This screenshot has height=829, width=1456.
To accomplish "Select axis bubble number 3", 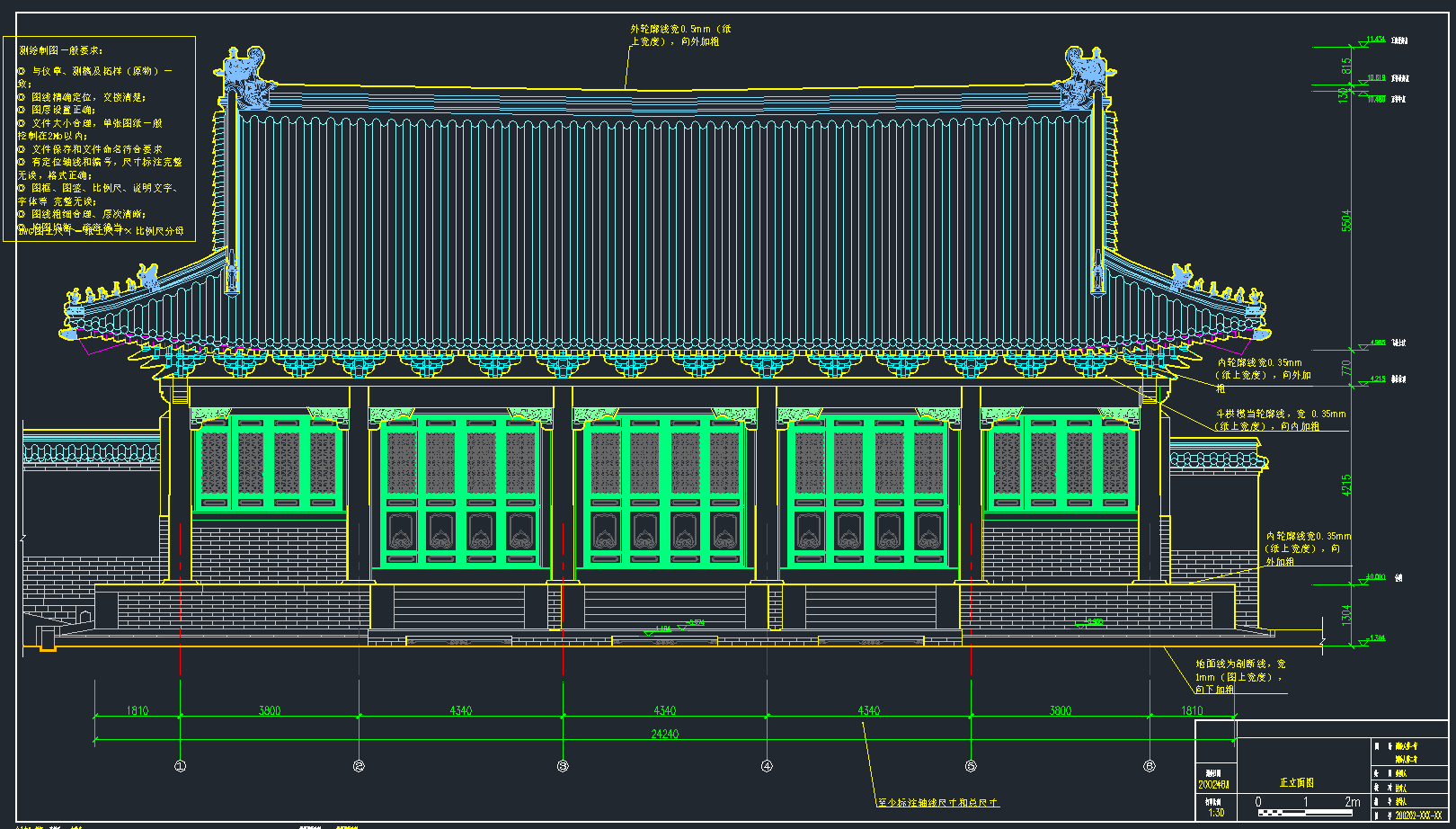I will click(x=563, y=766).
